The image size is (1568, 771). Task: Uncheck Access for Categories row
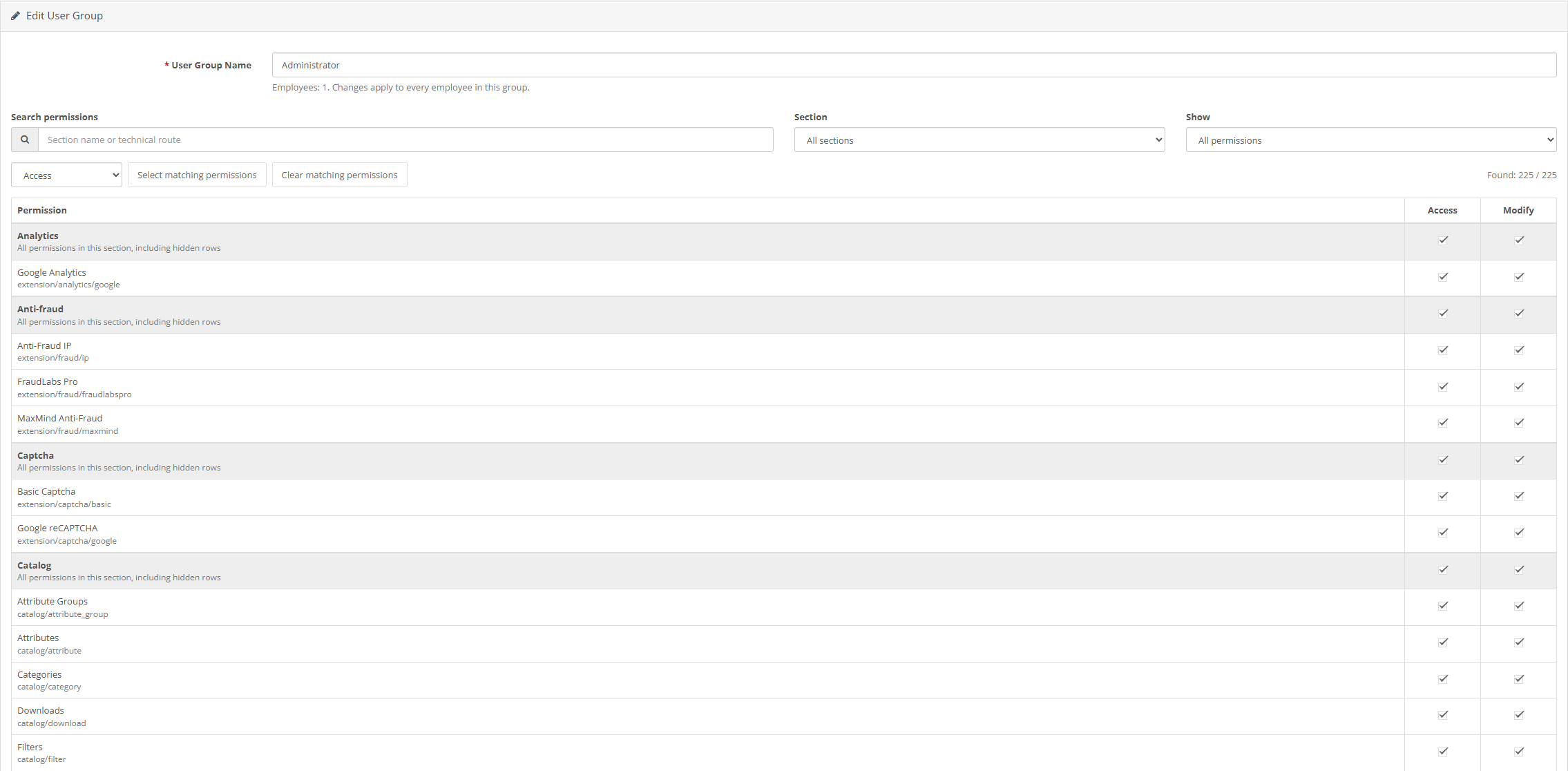tap(1443, 679)
